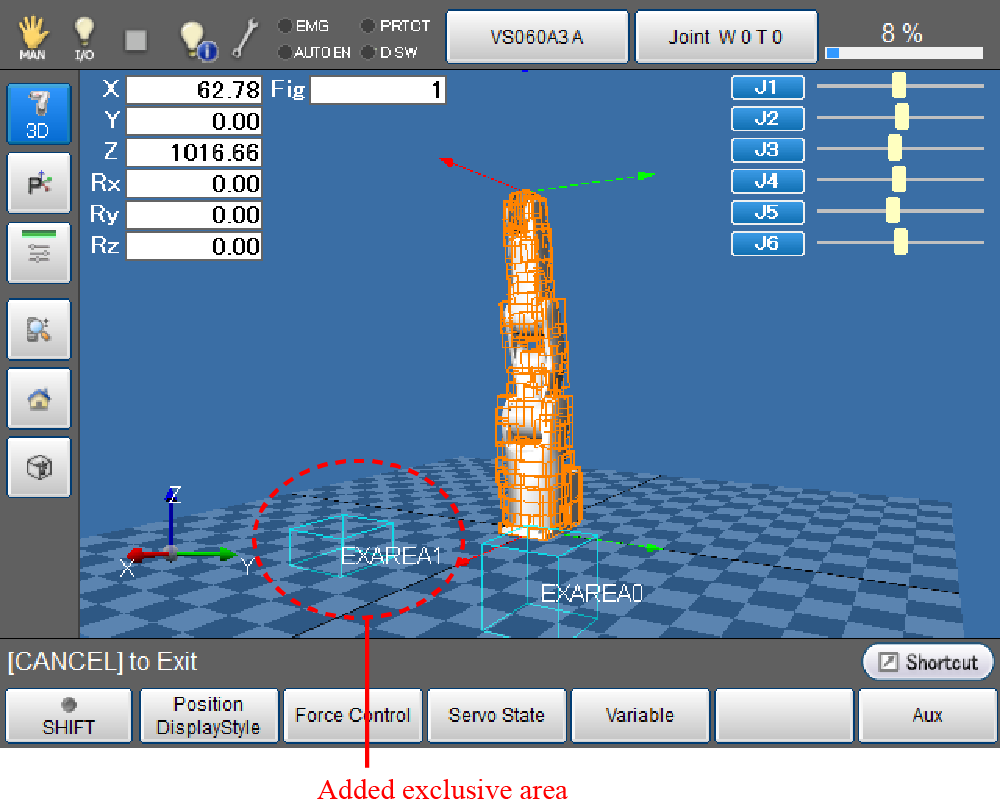Click the Servo State button
This screenshot has width=1000, height=808.
click(x=496, y=716)
